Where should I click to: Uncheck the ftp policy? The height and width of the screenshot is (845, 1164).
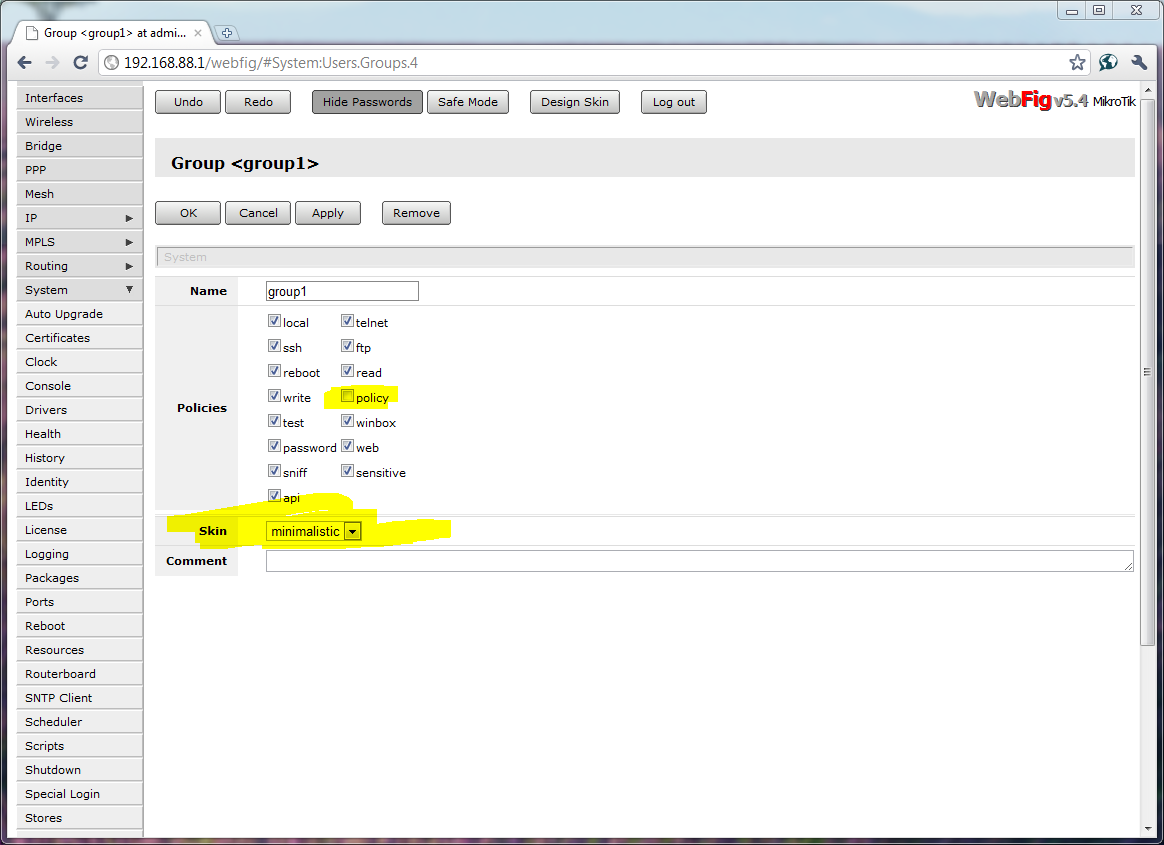347,346
